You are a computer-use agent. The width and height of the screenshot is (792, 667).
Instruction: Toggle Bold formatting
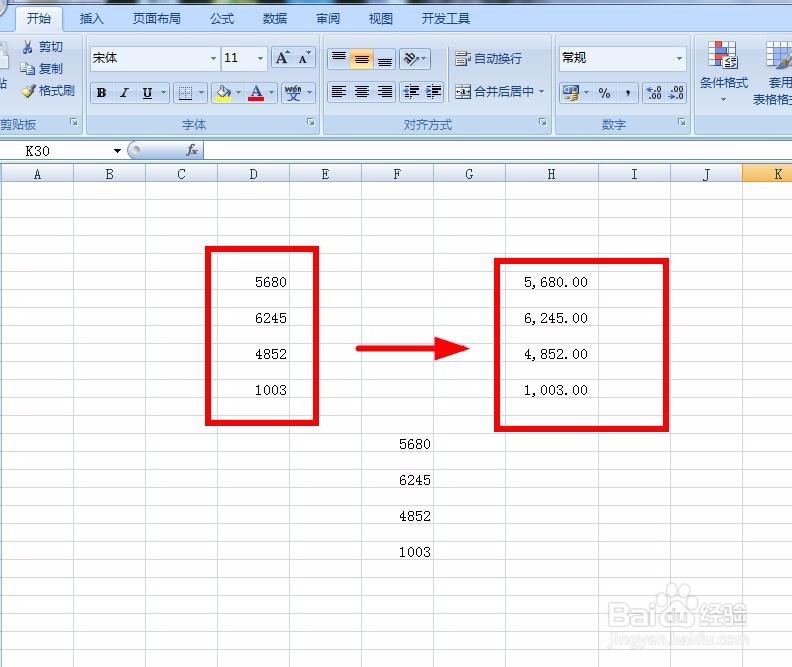coord(102,93)
